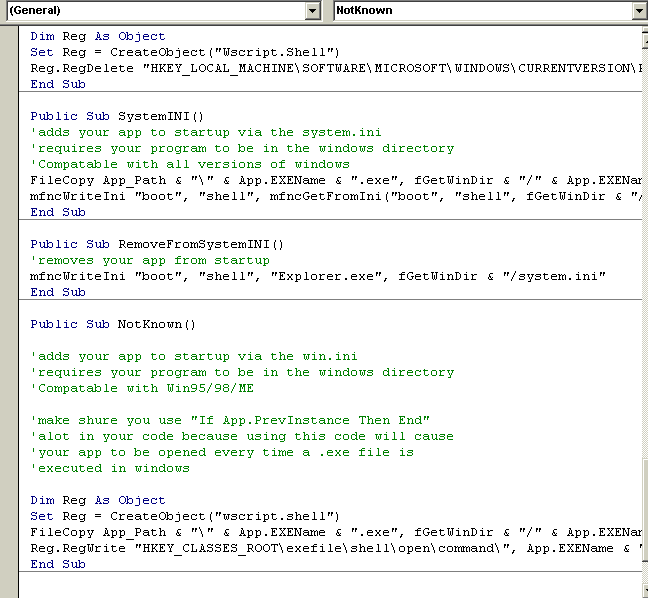Click the first "Dim Reg As Object" line

[x=98, y=36]
